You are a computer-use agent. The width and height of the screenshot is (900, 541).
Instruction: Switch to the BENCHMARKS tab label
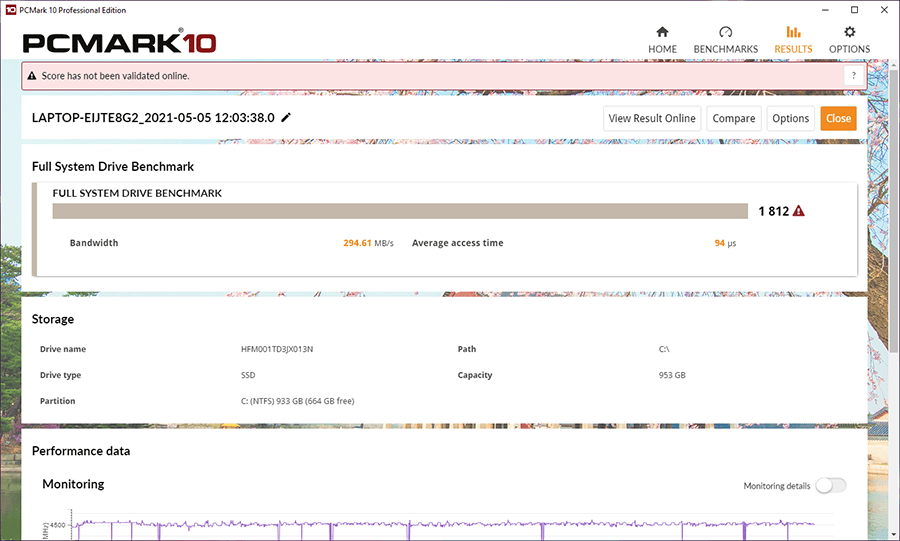(x=726, y=49)
